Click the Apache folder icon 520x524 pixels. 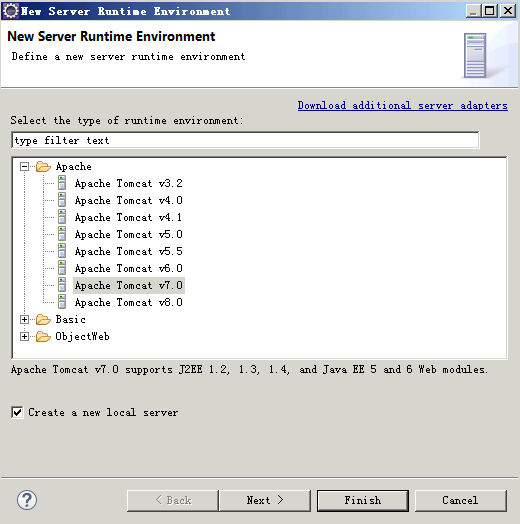click(43, 166)
